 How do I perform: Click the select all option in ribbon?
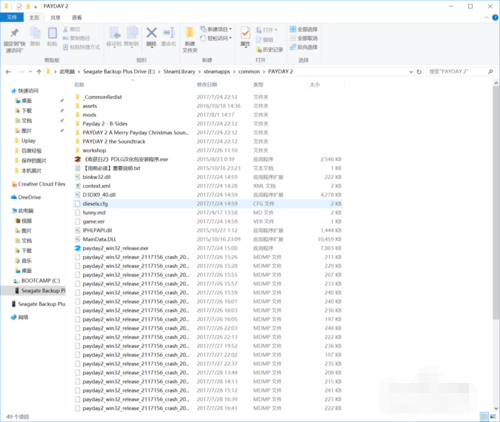304,29
